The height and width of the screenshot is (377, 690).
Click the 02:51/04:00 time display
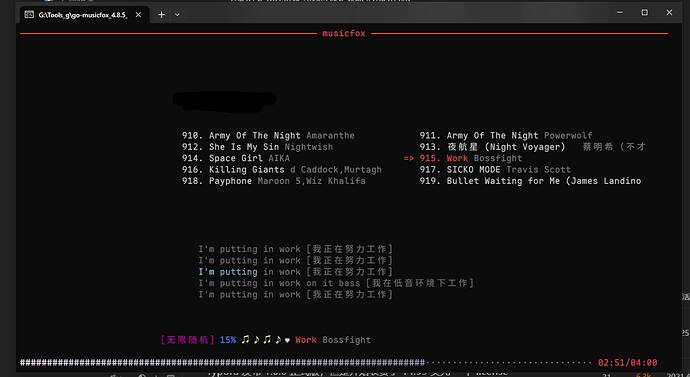628,363
